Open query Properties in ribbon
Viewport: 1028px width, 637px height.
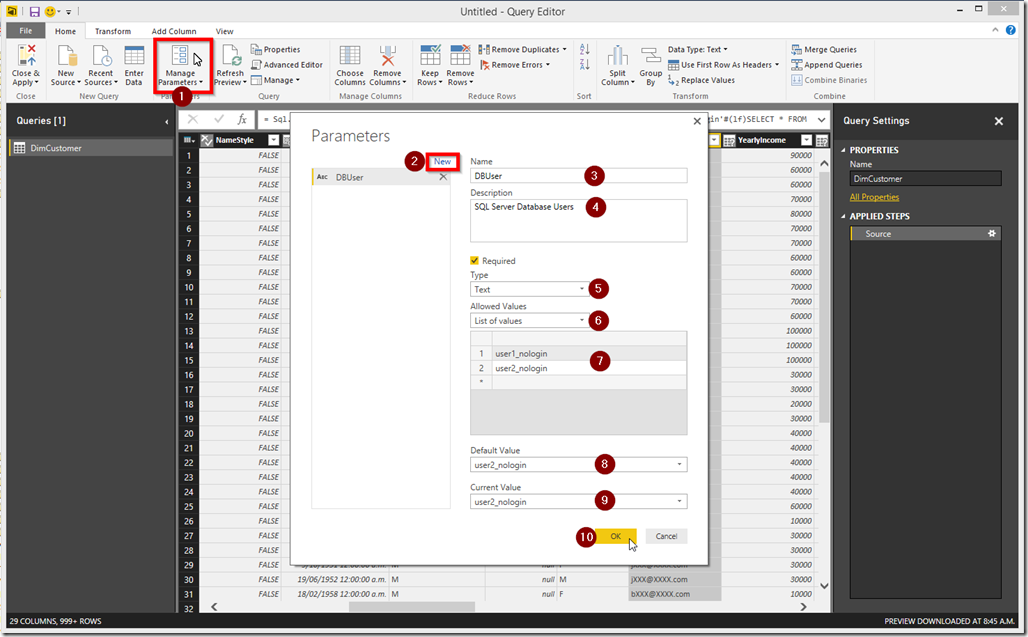275,50
